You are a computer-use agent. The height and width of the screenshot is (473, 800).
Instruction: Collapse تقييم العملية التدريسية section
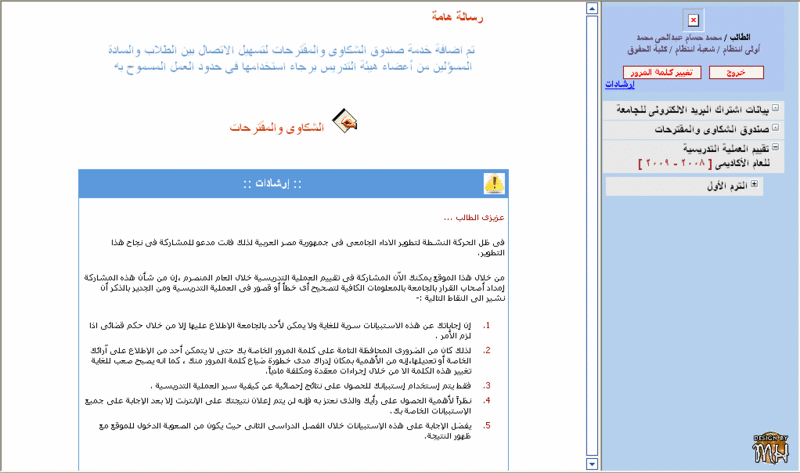click(x=776, y=147)
